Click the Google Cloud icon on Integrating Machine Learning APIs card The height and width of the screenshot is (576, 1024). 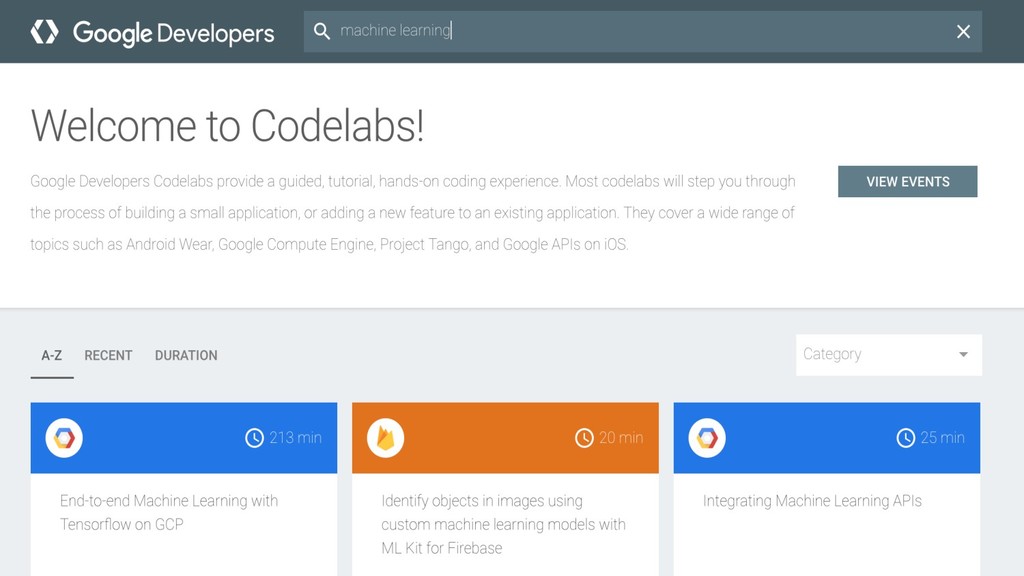pyautogui.click(x=707, y=438)
